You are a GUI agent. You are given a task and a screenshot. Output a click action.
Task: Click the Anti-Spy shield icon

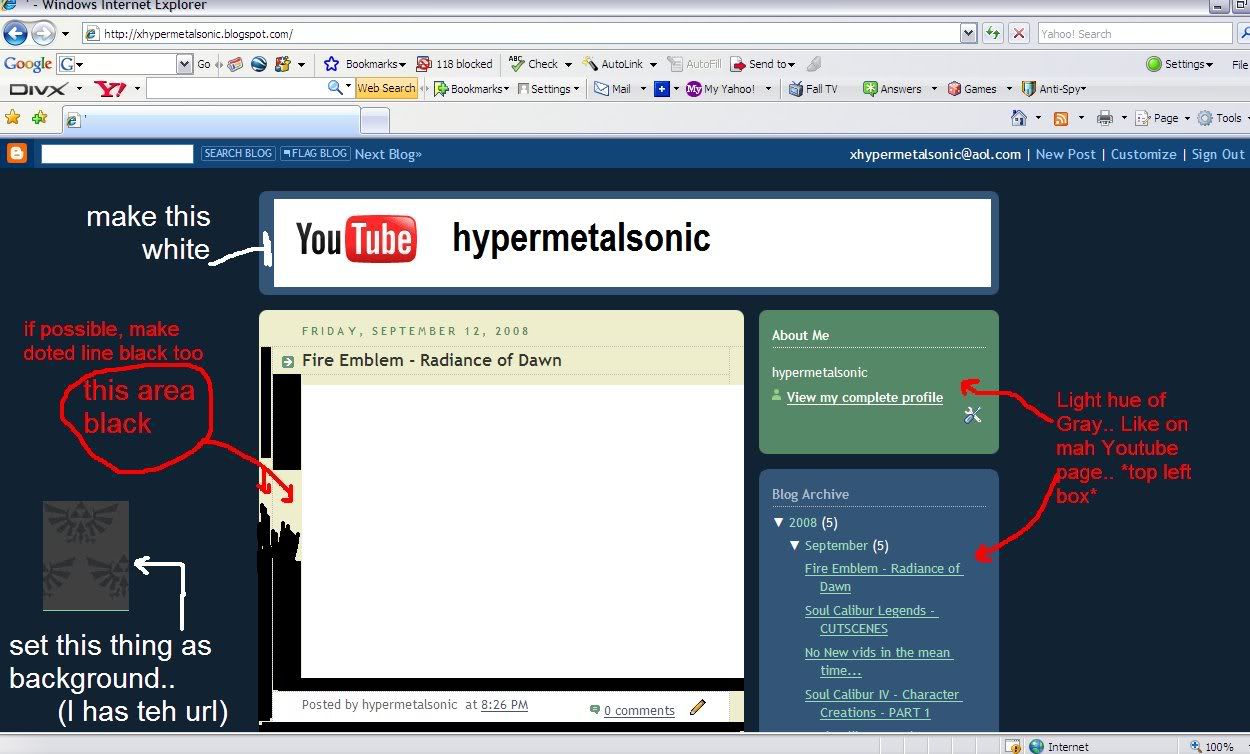(x=1028, y=89)
